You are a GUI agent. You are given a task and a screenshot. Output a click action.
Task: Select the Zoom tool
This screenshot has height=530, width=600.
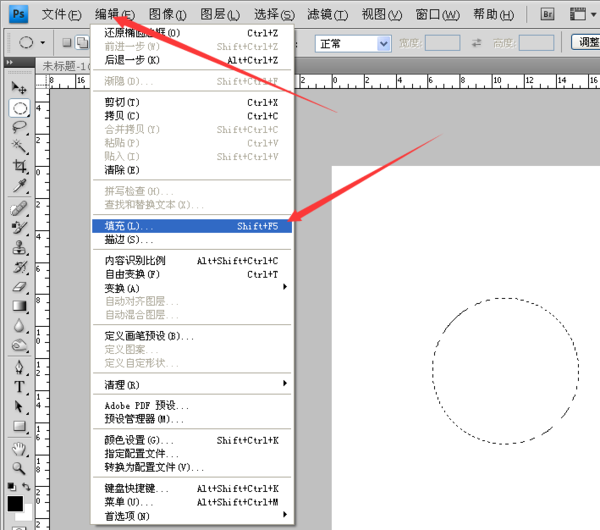tap(19, 468)
